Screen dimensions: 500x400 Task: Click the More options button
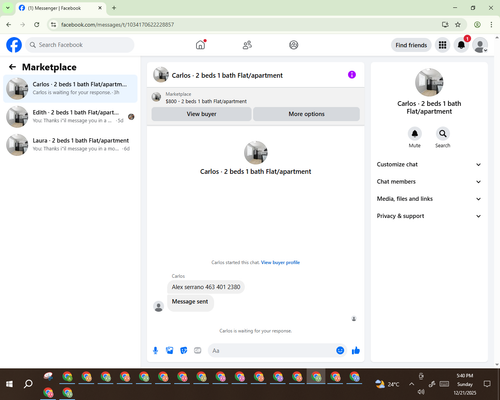pyautogui.click(x=306, y=114)
